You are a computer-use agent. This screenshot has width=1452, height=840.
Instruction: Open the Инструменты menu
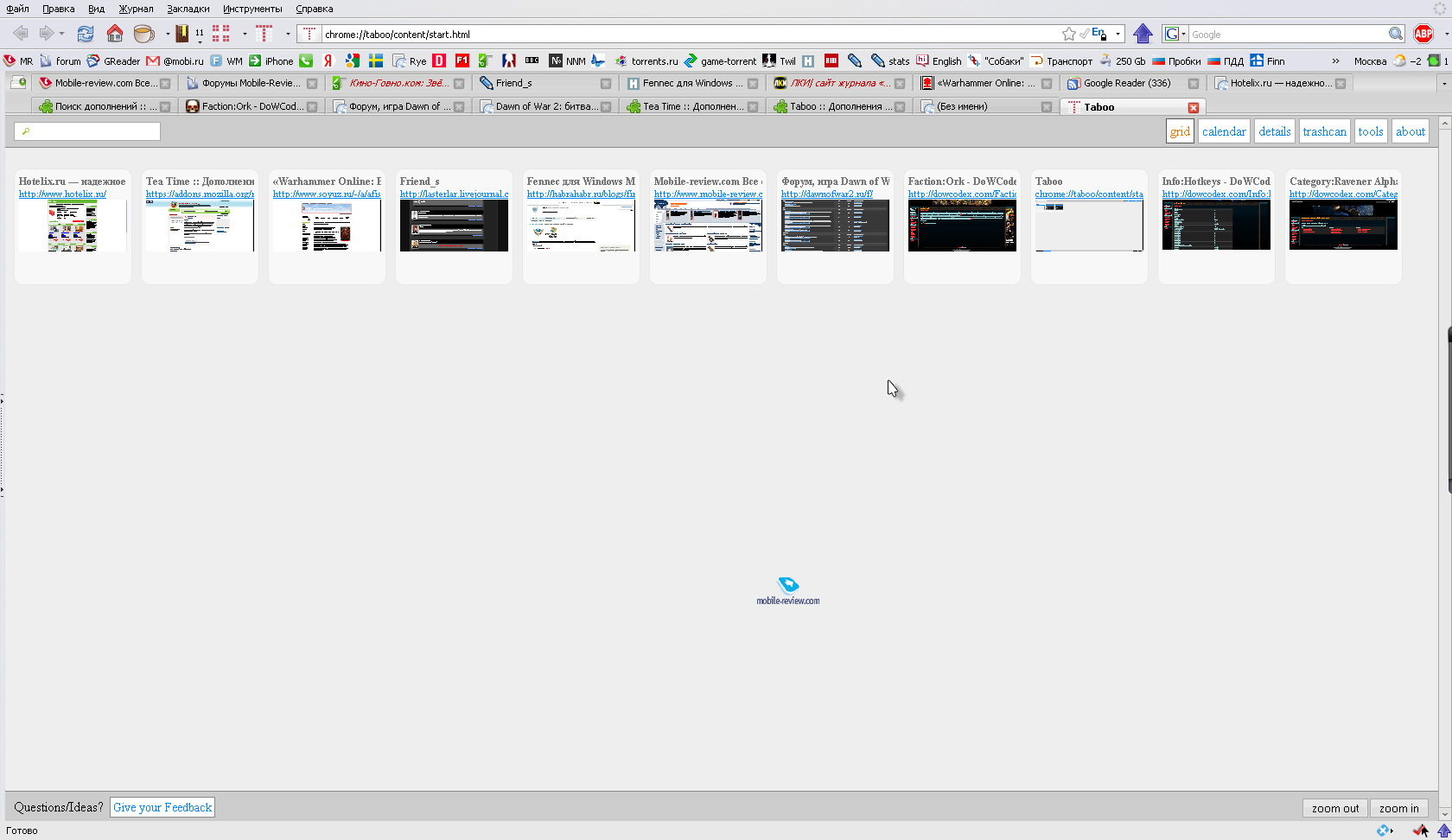tap(252, 9)
